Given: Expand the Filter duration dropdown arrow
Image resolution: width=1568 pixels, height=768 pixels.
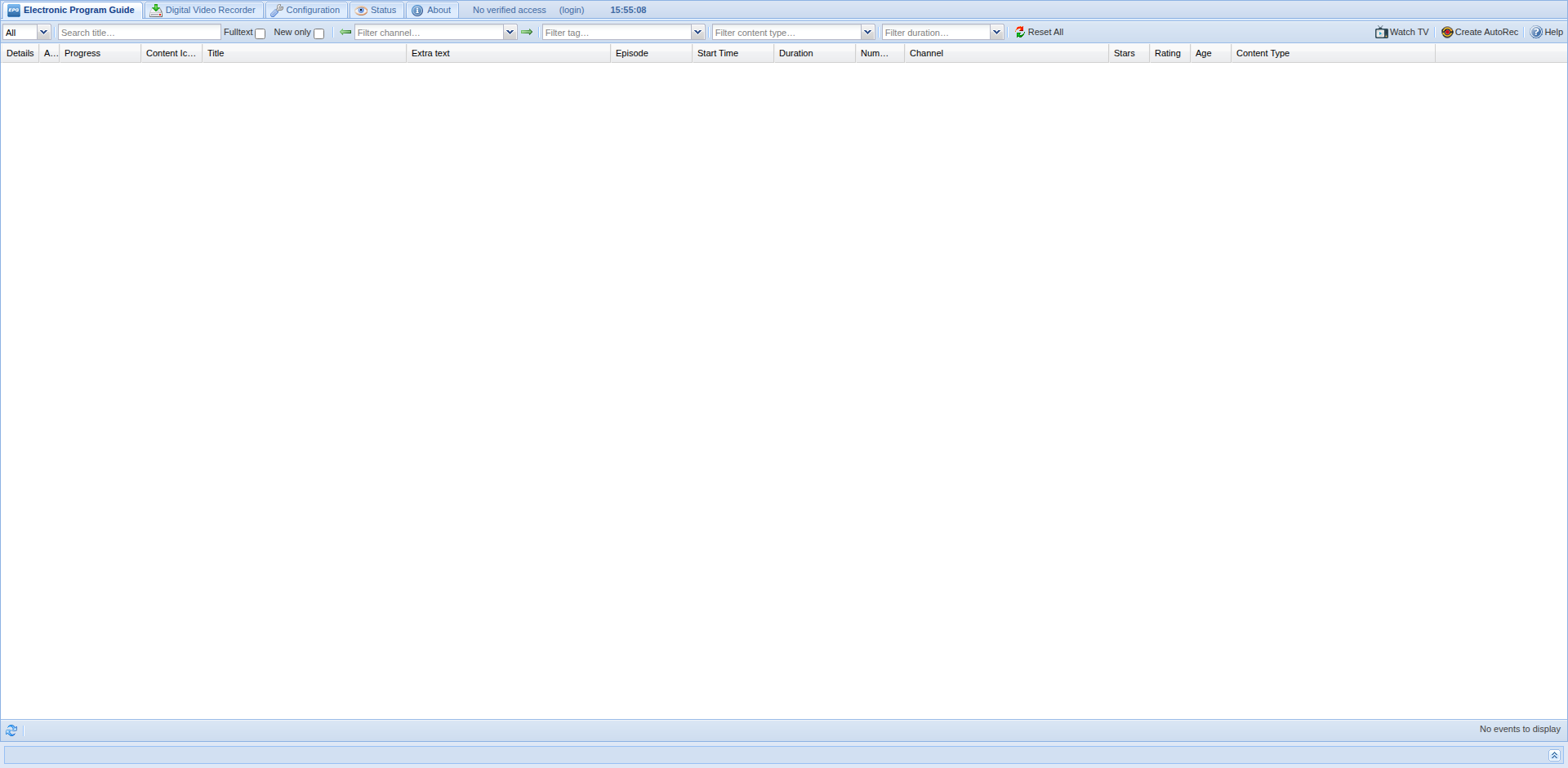Looking at the screenshot, I should click(x=996, y=32).
